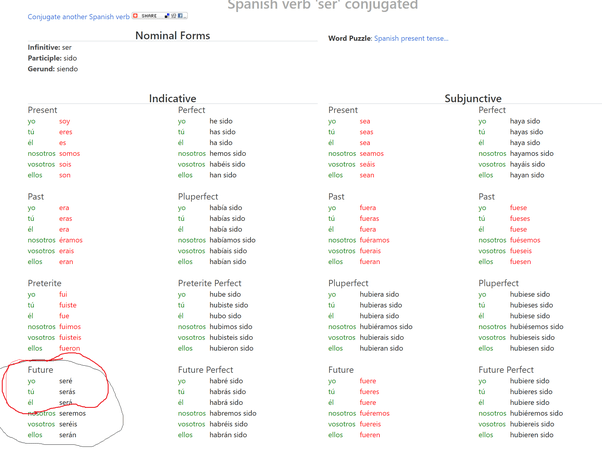Screen dimensions: 602x460
Task: Click the perfect form 'has sido'
Action: coord(223,132)
